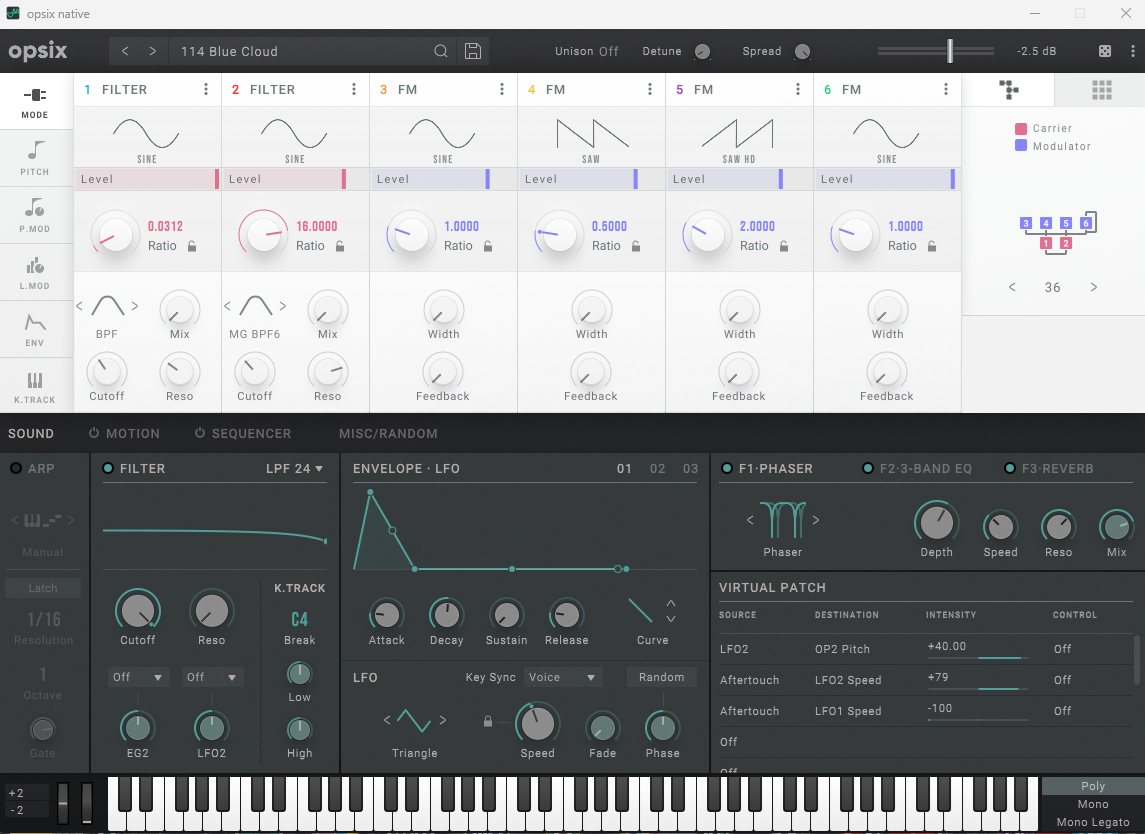Click the preset search magnifier icon

pos(440,51)
